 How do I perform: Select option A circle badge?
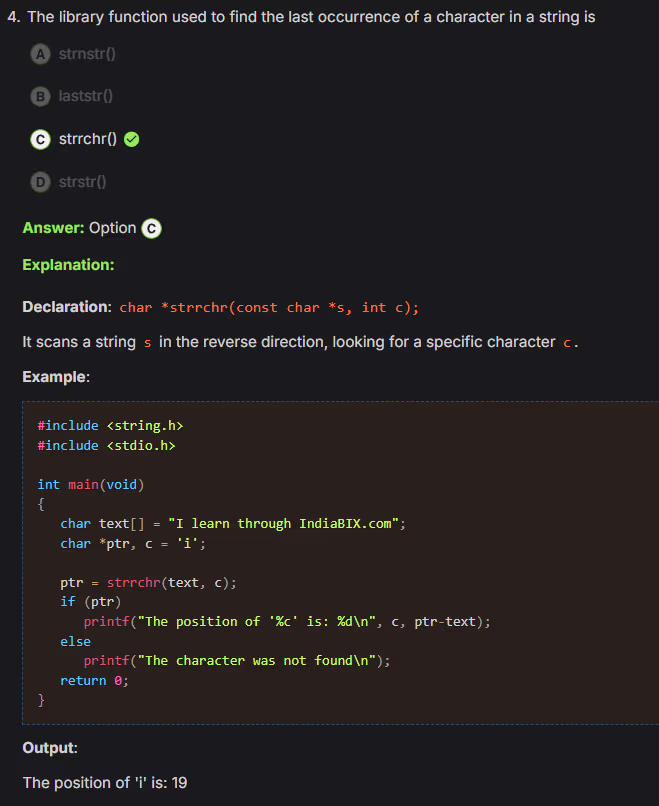[40, 54]
